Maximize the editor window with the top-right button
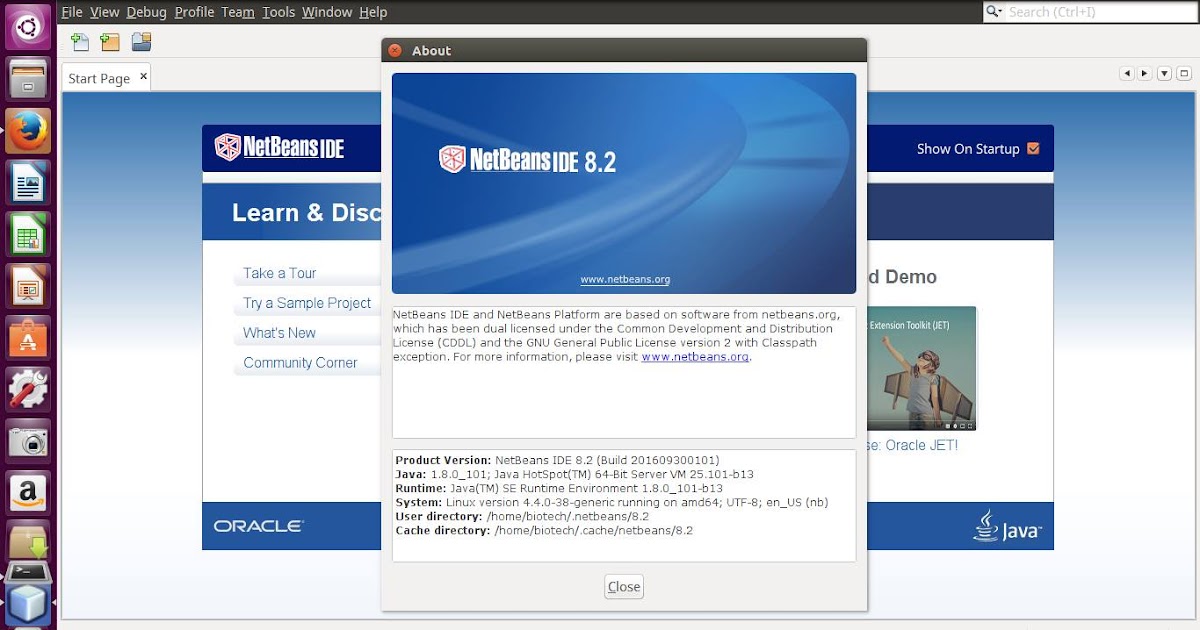This screenshot has width=1200, height=630. click(1183, 73)
